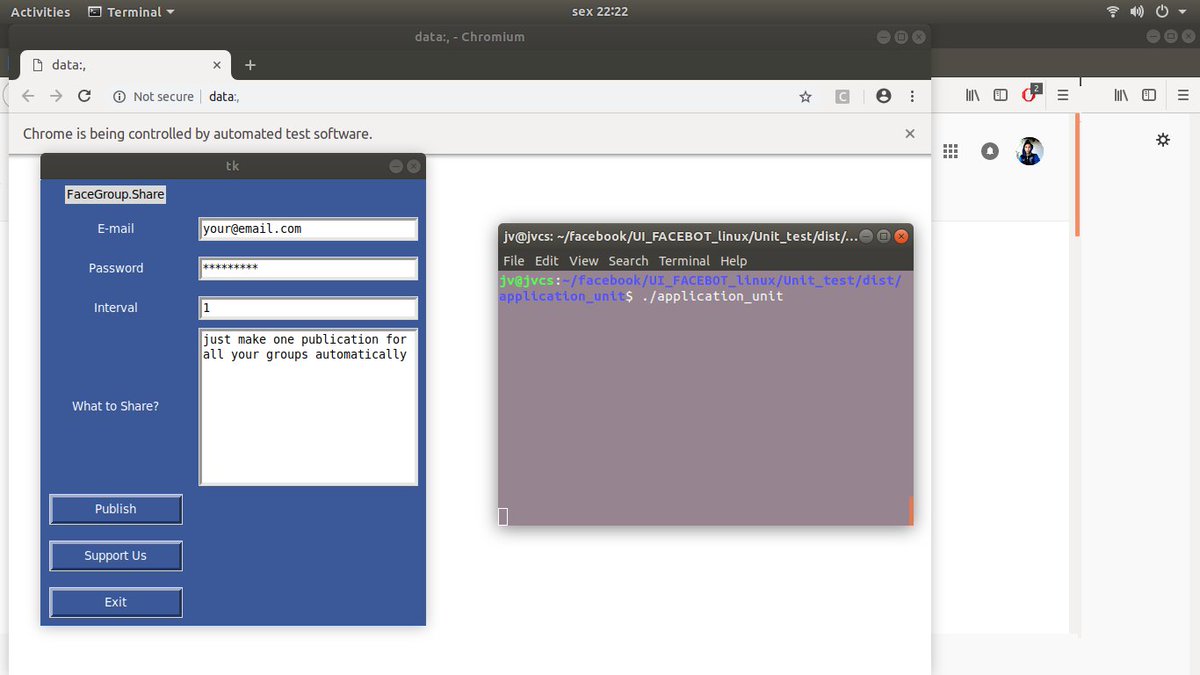Viewport: 1200px width, 675px height.
Task: Open a new Chromium tab with plus
Action: [250, 65]
